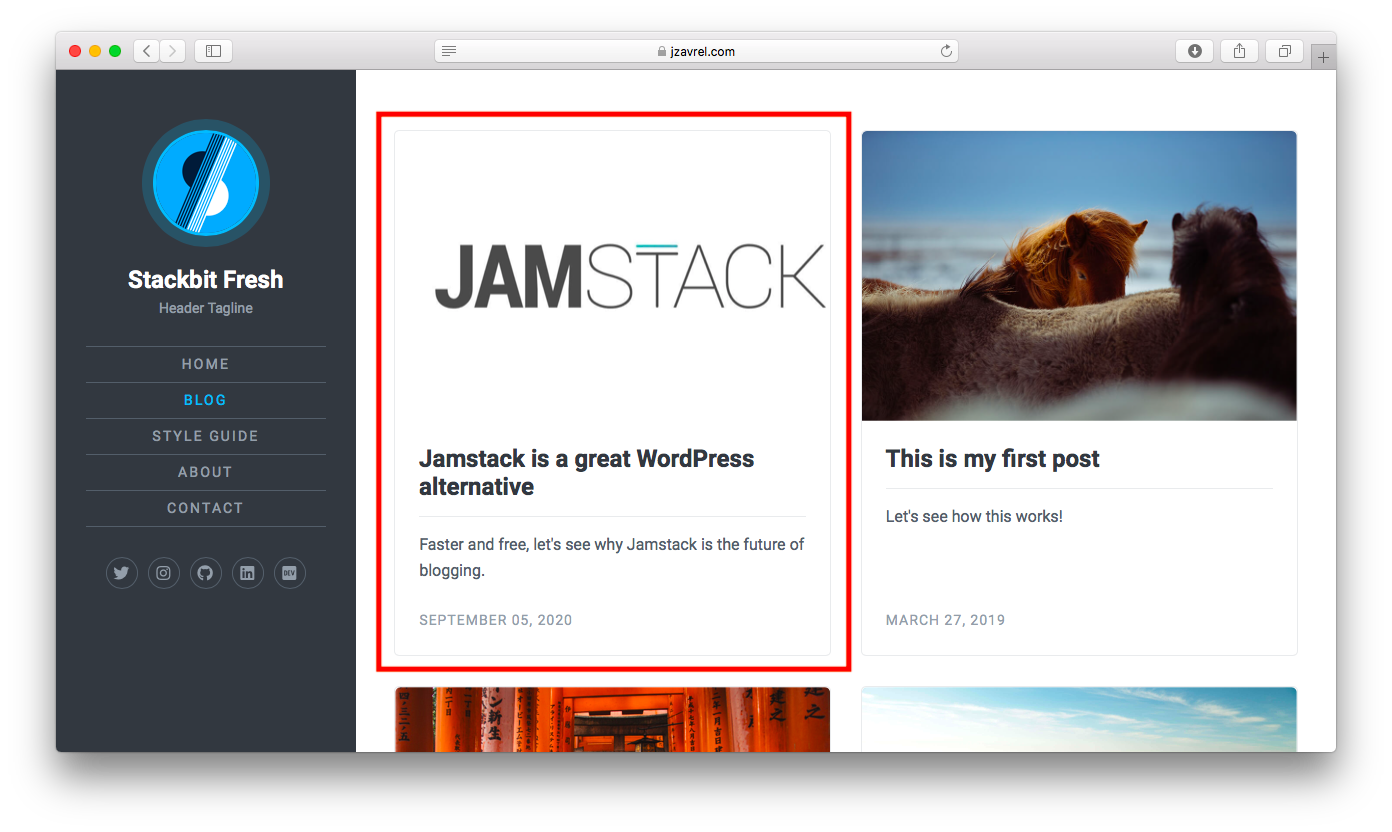This screenshot has height=832, width=1392.
Task: Toggle the Safari sidebar button
Action: pos(213,51)
